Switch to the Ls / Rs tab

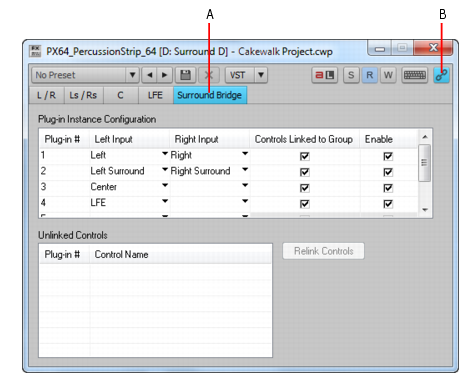[83, 95]
